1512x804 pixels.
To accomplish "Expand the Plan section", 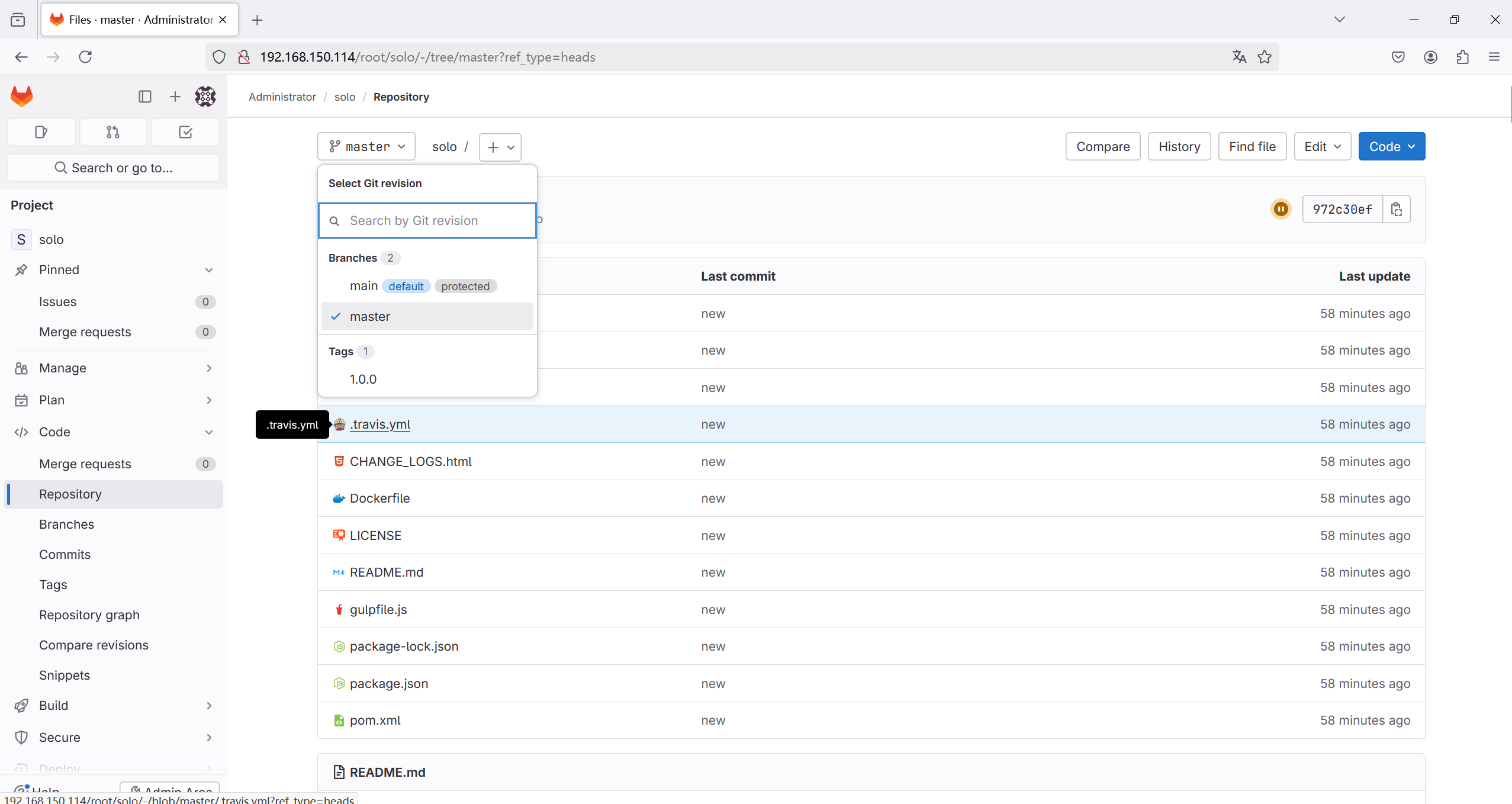I will click(209, 400).
